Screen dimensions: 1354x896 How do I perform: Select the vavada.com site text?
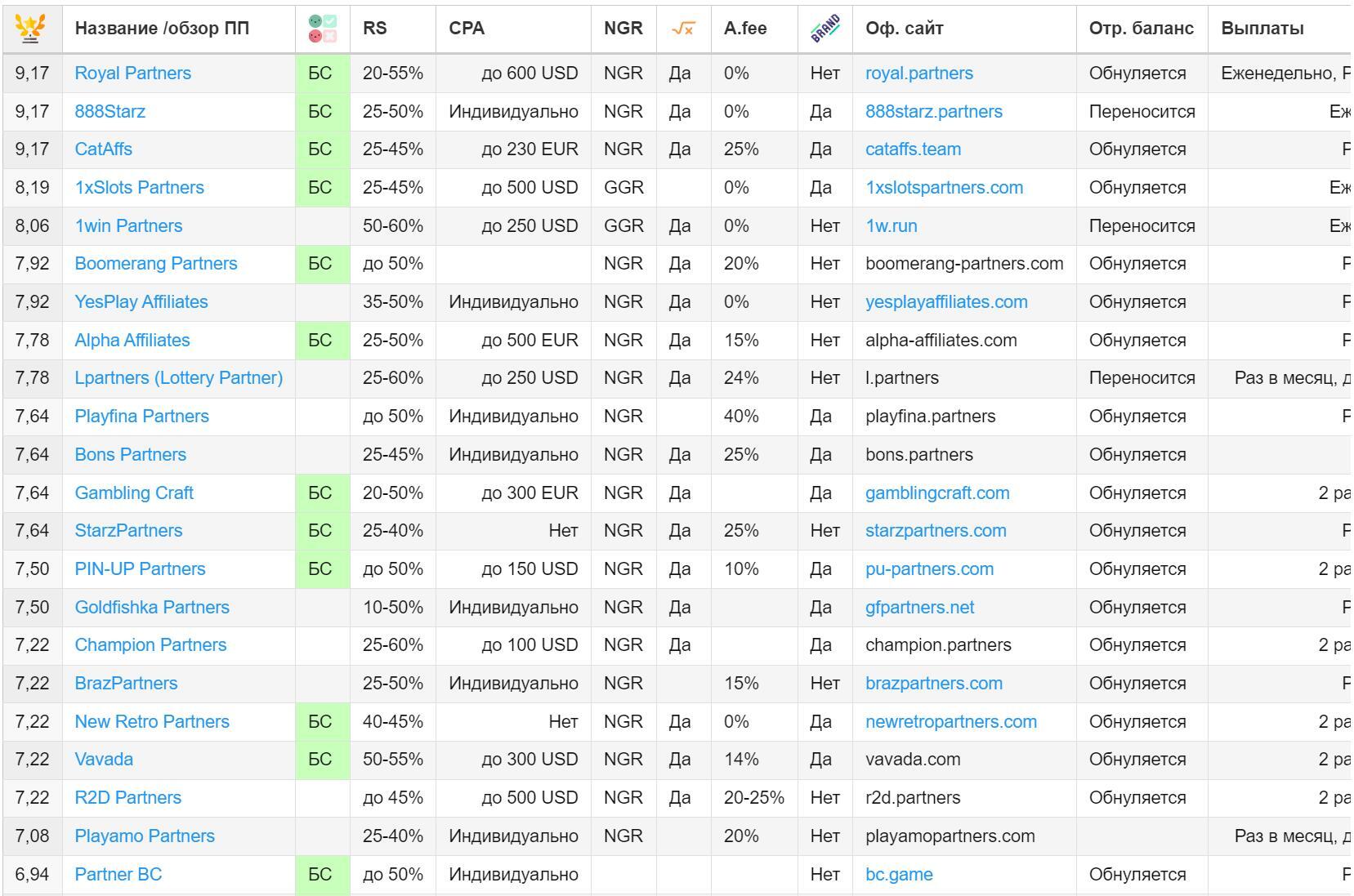coord(913,759)
